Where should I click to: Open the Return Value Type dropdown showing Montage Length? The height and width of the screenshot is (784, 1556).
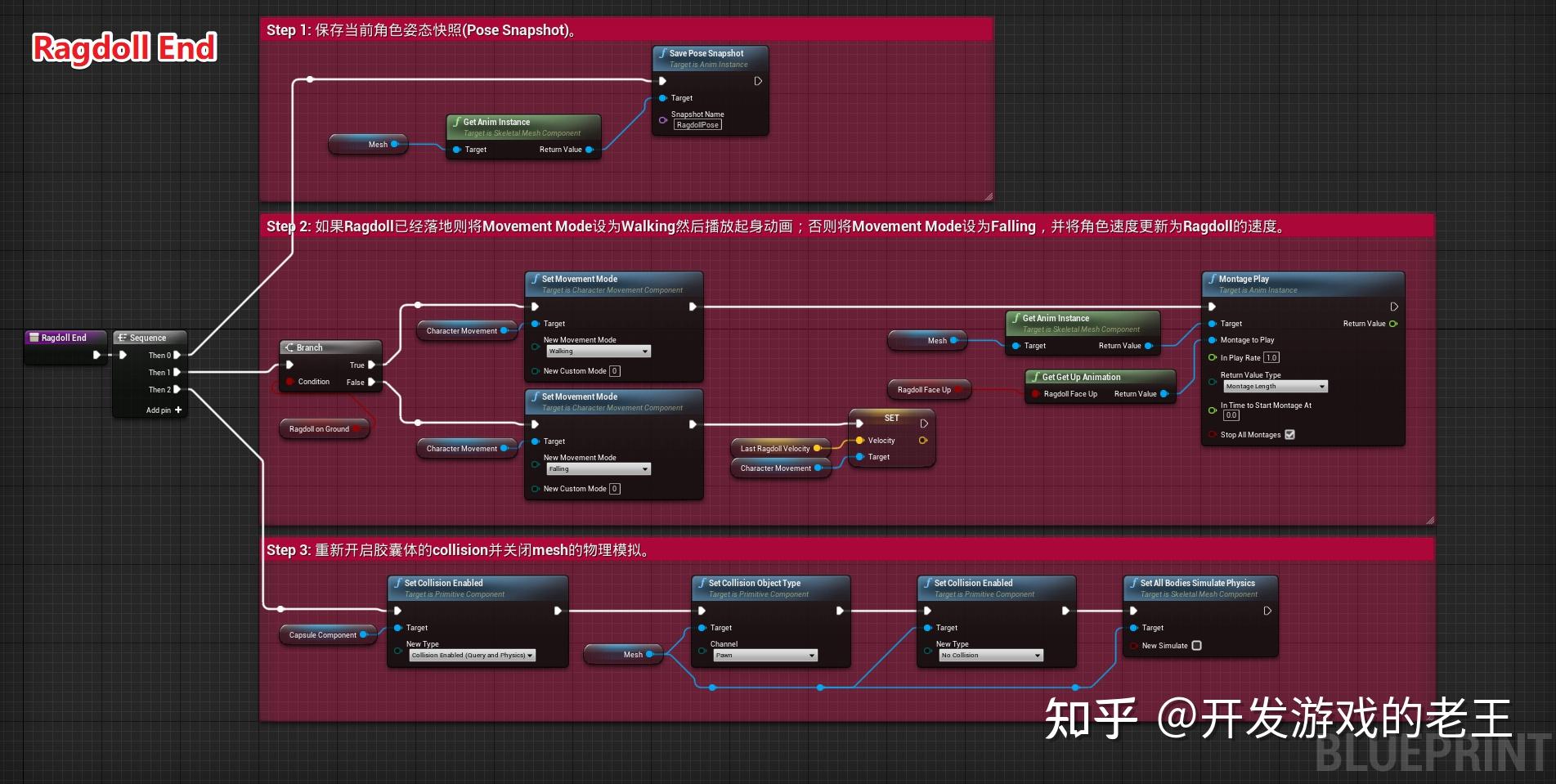(1272, 386)
